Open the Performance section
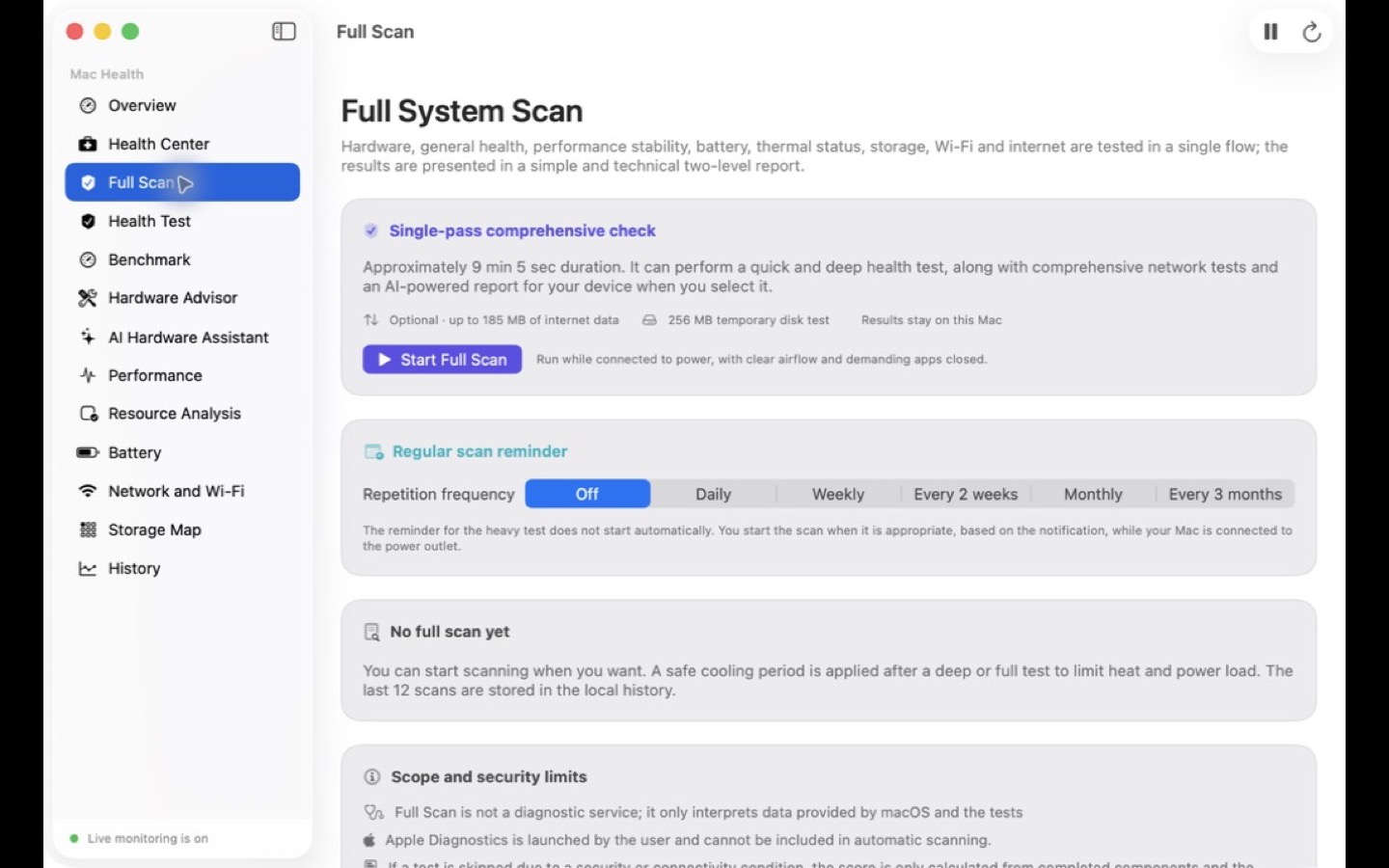The width and height of the screenshot is (1389, 868). coord(182,375)
